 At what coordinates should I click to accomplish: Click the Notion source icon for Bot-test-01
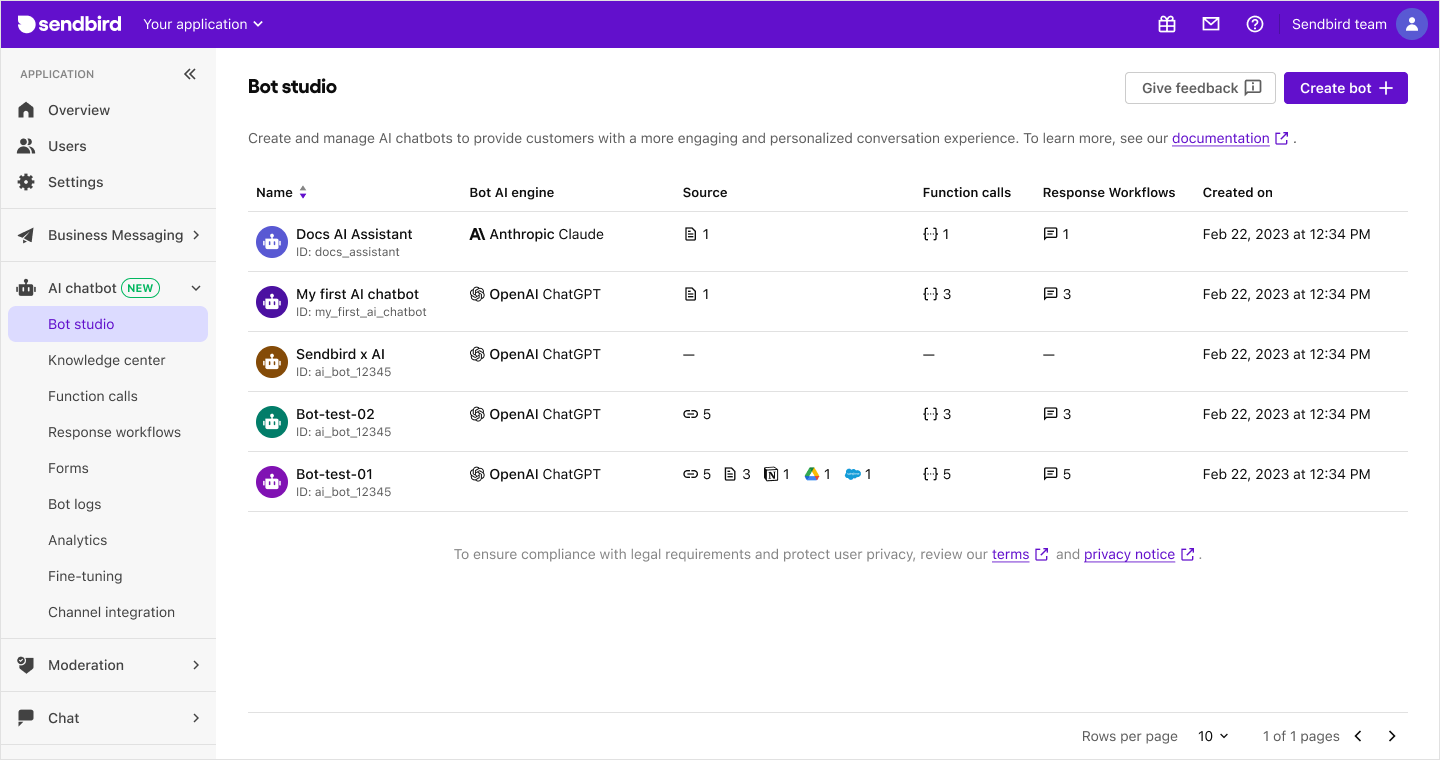pos(771,474)
